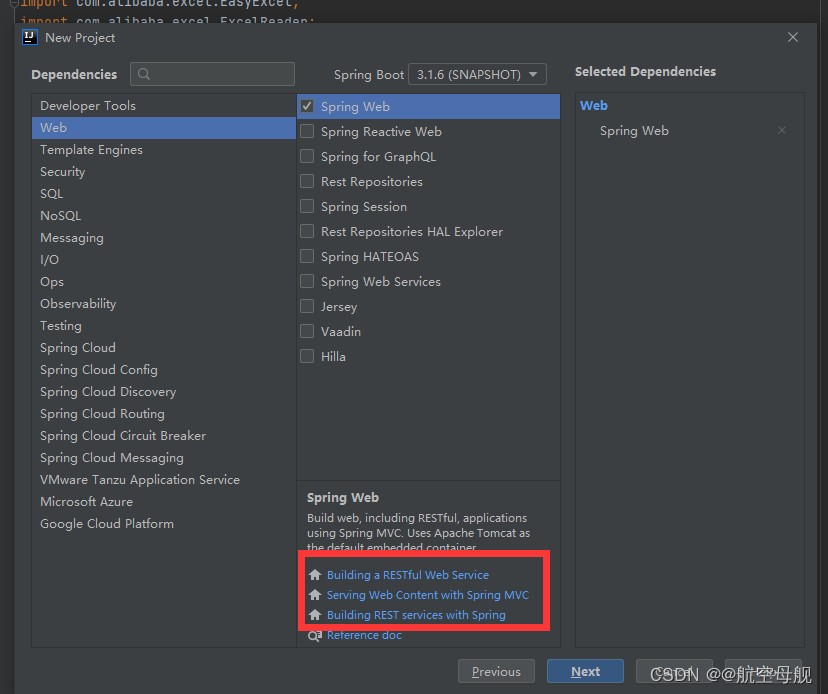
Task: Choose Spring Cloud Routing category
Action: [x=164, y=414]
